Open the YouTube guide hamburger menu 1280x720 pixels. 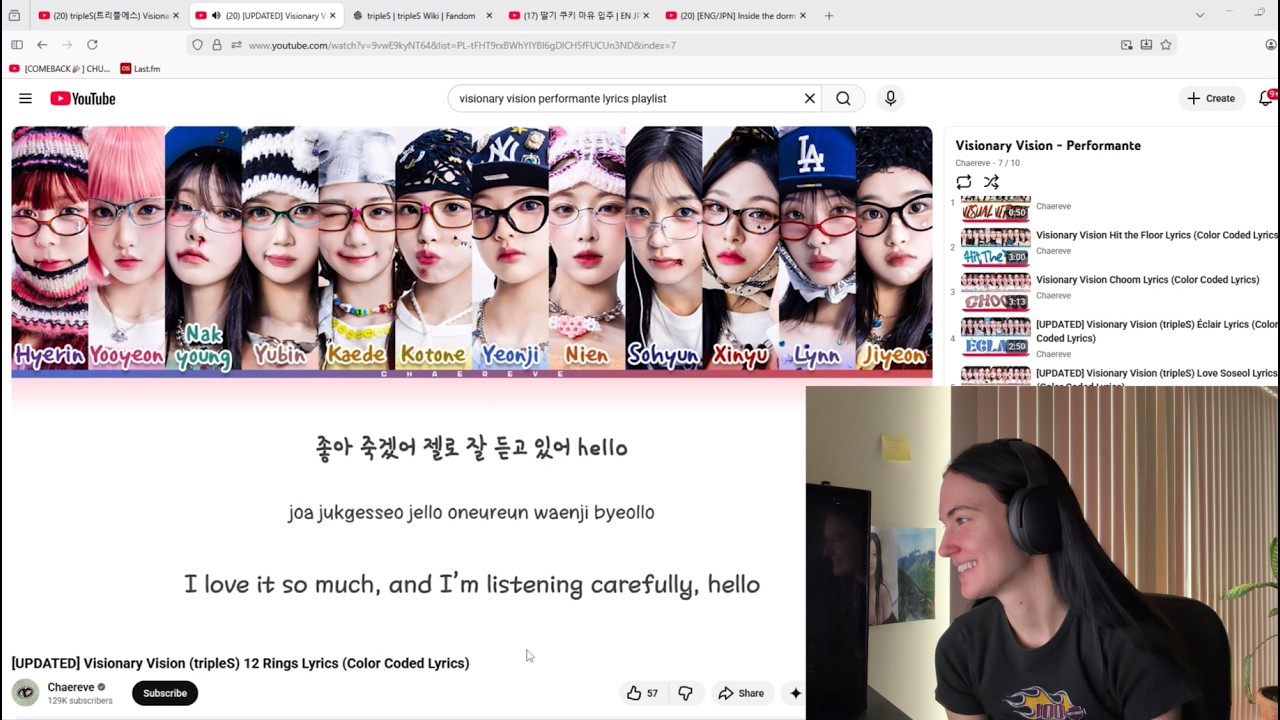[25, 98]
